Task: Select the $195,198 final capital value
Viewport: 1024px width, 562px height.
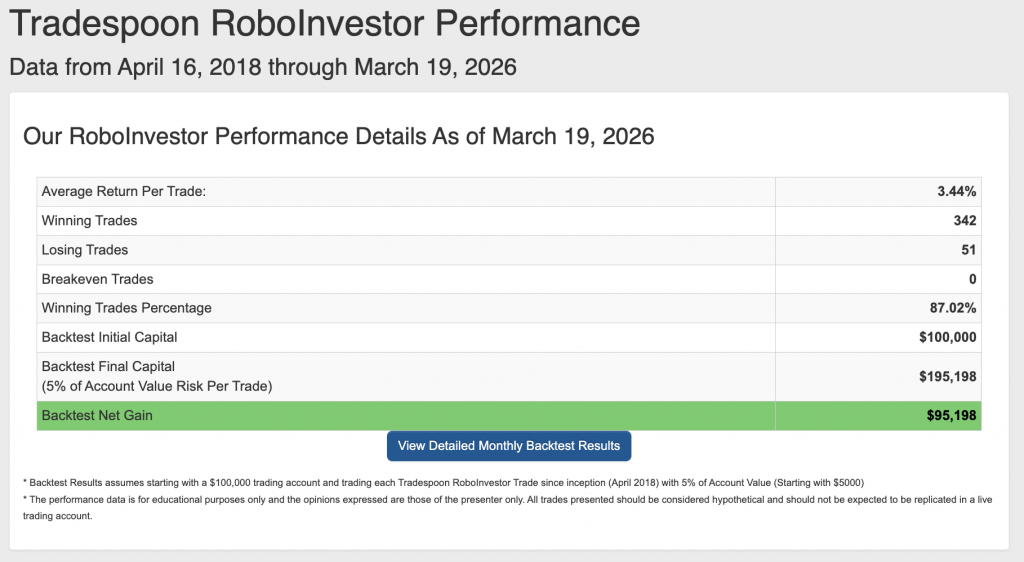Action: coord(948,377)
